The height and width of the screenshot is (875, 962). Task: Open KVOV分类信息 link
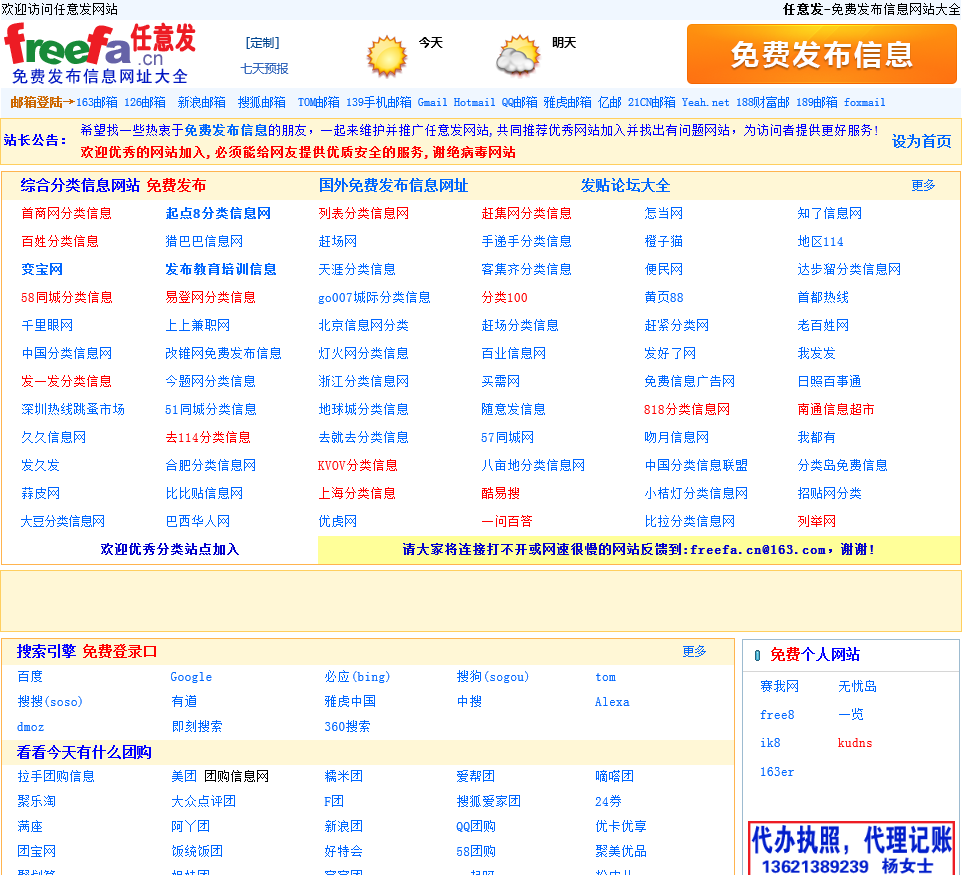pos(358,466)
